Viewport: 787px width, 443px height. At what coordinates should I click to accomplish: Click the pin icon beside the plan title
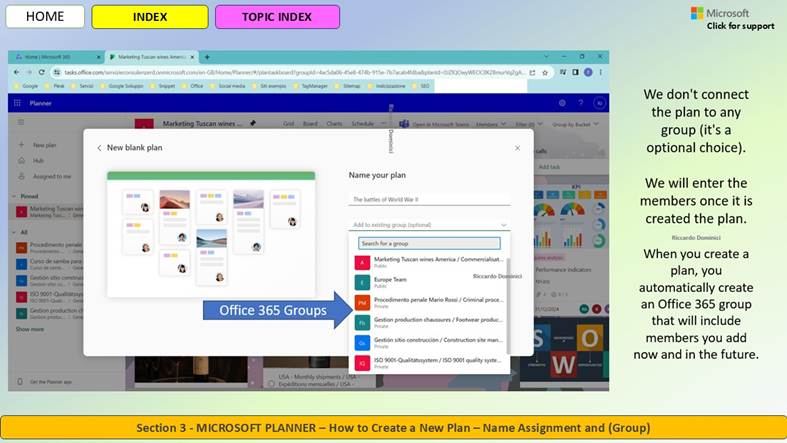click(253, 123)
